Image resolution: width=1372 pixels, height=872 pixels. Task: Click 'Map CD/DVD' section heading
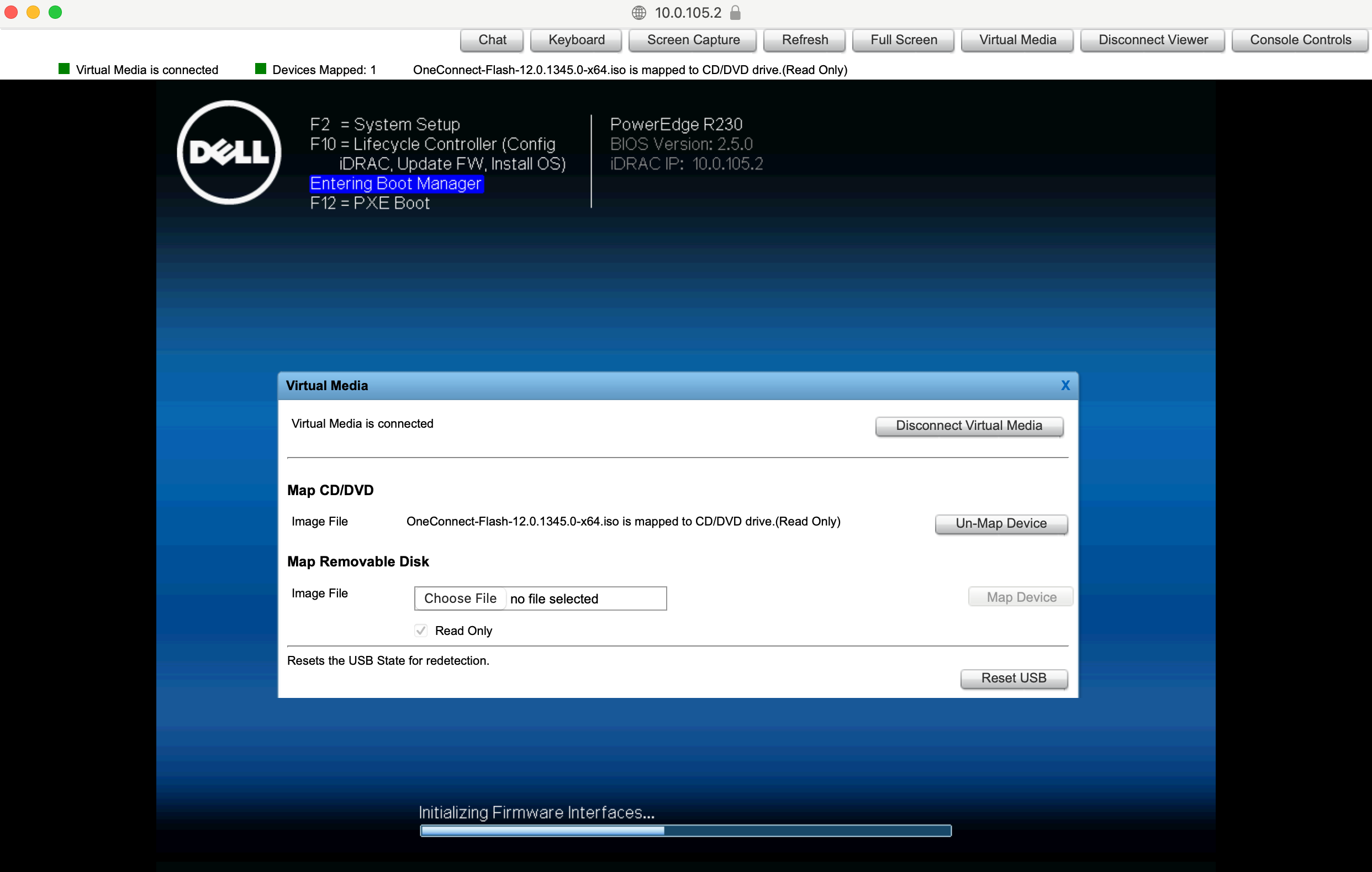(x=330, y=490)
